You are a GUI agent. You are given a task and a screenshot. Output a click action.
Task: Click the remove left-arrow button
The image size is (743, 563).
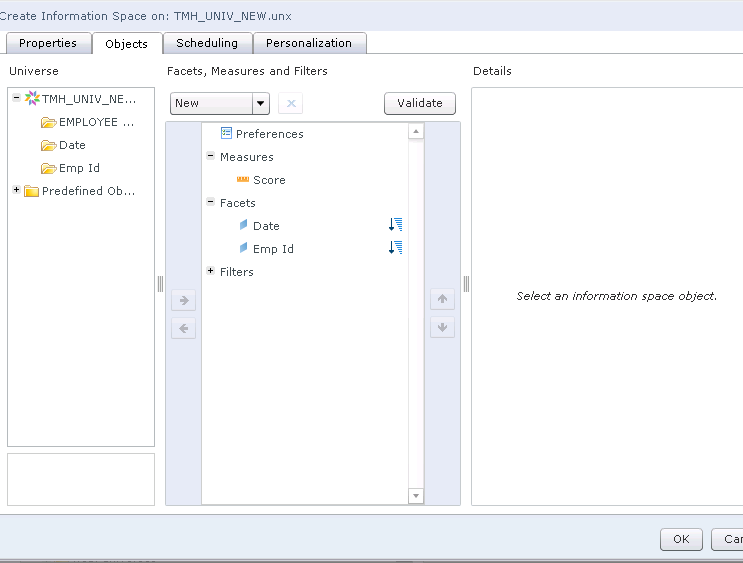pos(184,328)
